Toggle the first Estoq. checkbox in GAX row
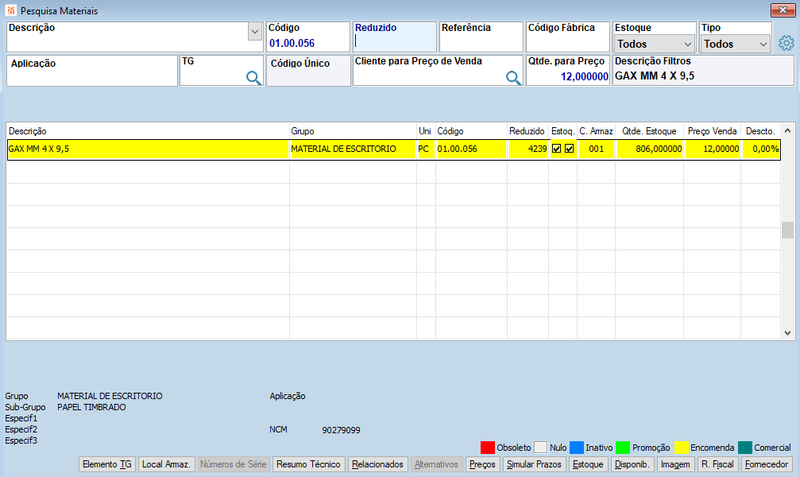 557,149
